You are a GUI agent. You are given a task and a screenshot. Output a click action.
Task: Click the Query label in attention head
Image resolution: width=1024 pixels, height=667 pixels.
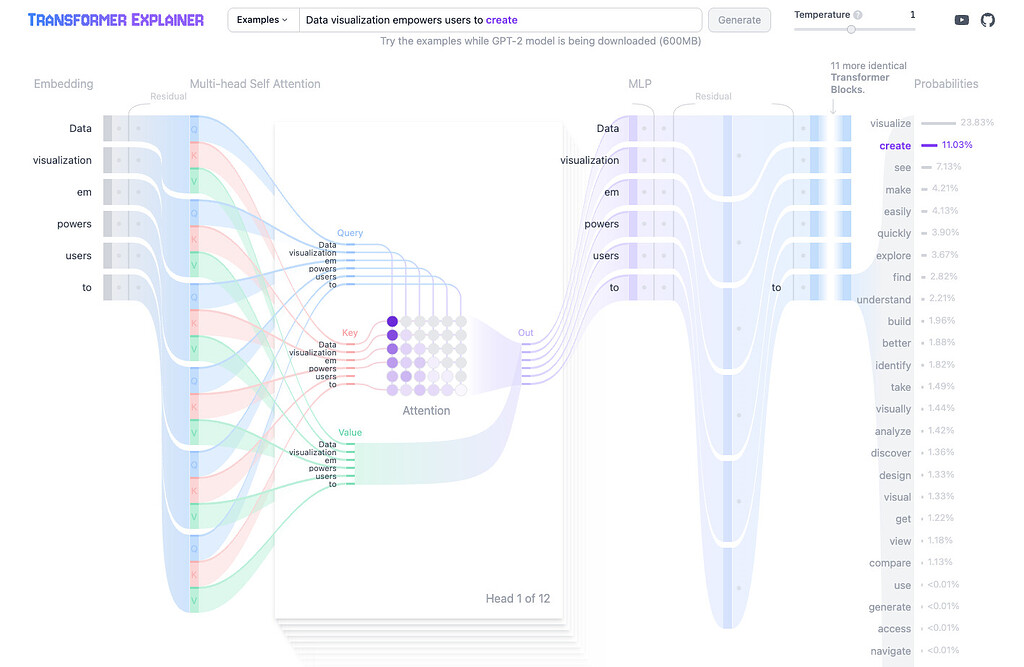(350, 233)
